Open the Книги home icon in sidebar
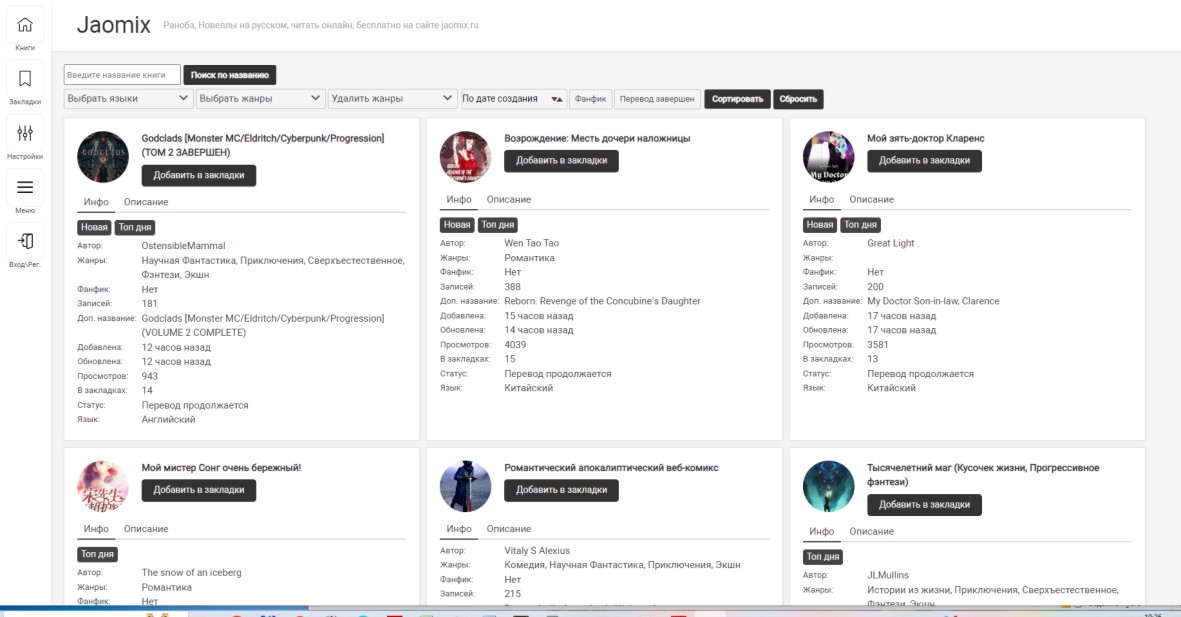The image size is (1181, 617). click(25, 26)
